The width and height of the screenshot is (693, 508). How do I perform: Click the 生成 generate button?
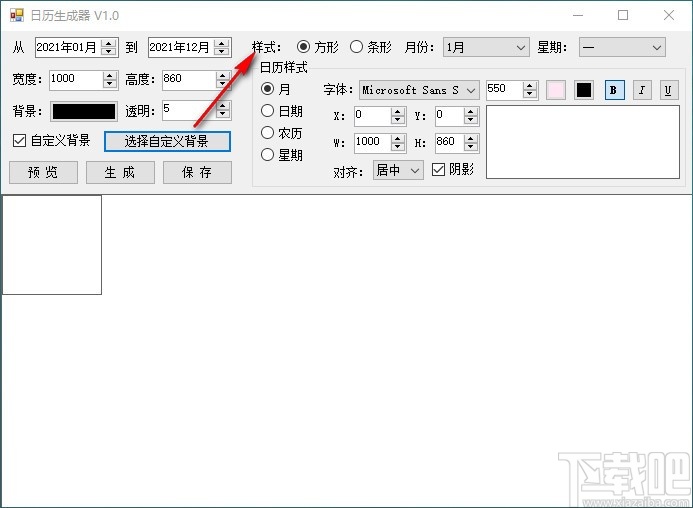pyautogui.click(x=120, y=172)
